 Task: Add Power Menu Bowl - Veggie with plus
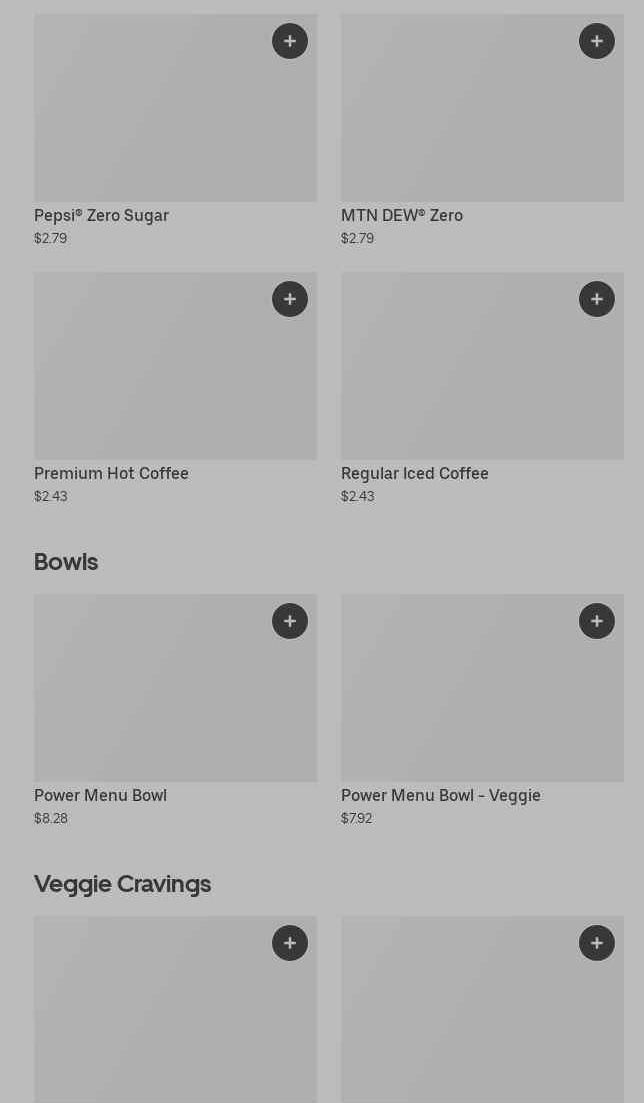597,621
